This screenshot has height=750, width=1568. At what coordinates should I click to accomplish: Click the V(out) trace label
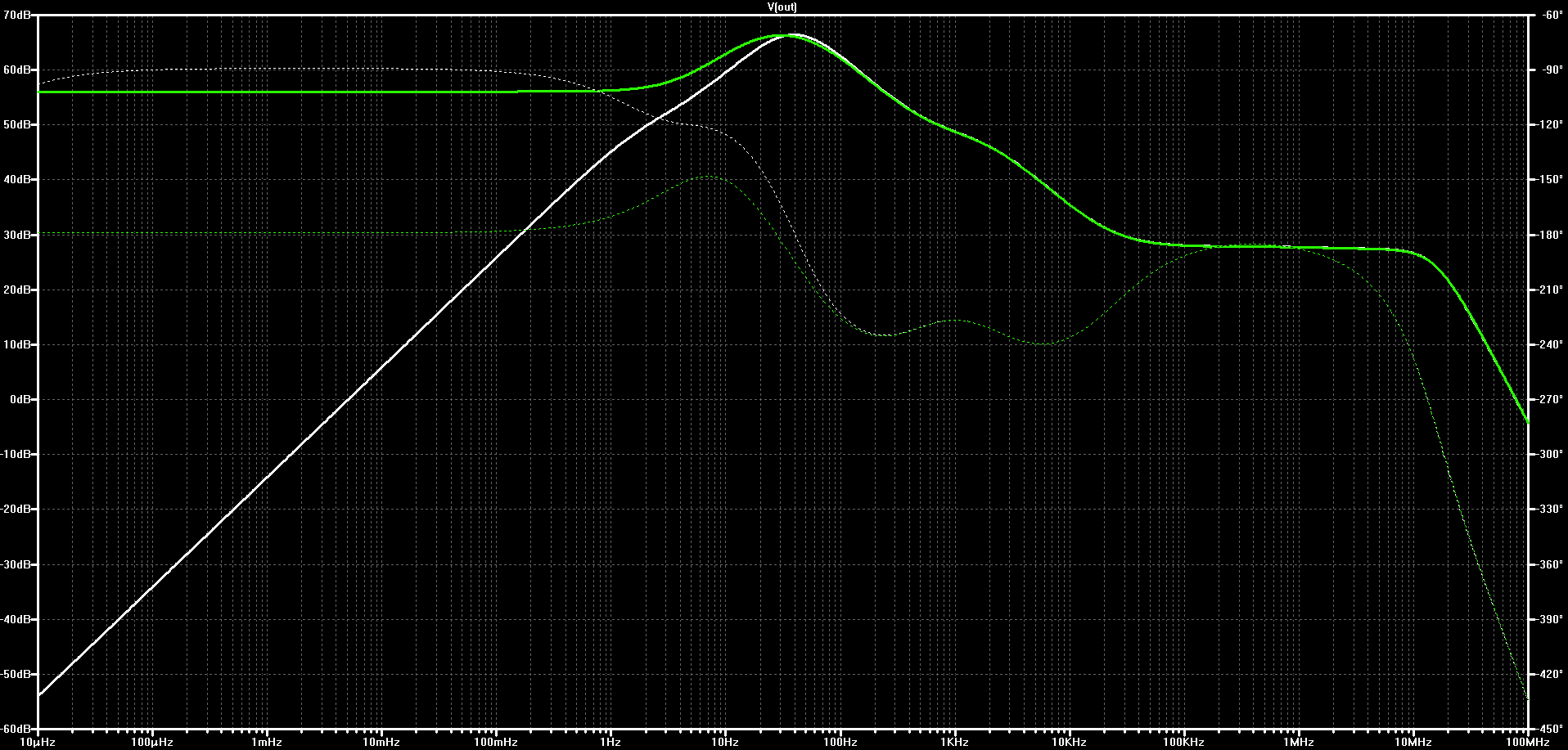782,7
